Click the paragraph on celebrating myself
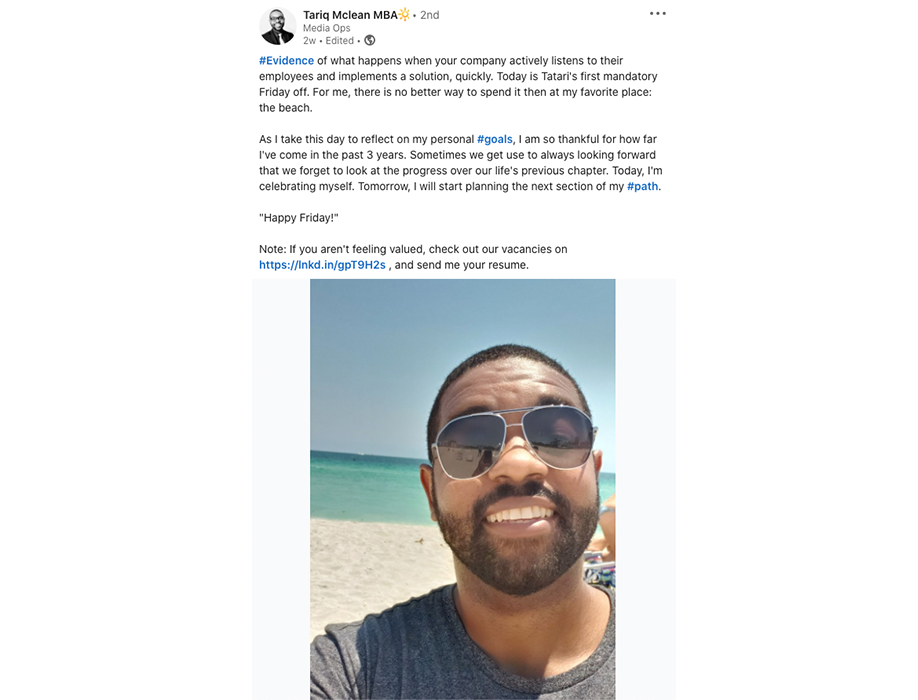918x700 pixels. (461, 163)
